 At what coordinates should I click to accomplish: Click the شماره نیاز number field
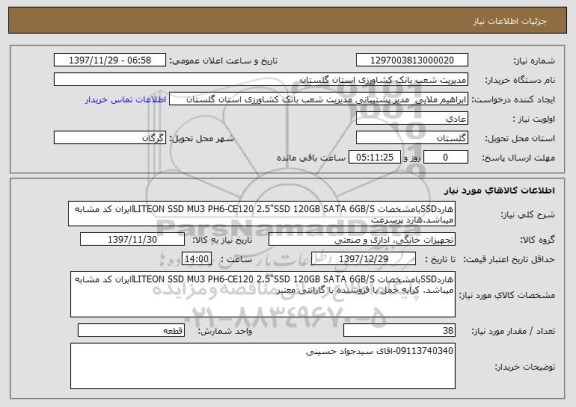pyautogui.click(x=412, y=60)
